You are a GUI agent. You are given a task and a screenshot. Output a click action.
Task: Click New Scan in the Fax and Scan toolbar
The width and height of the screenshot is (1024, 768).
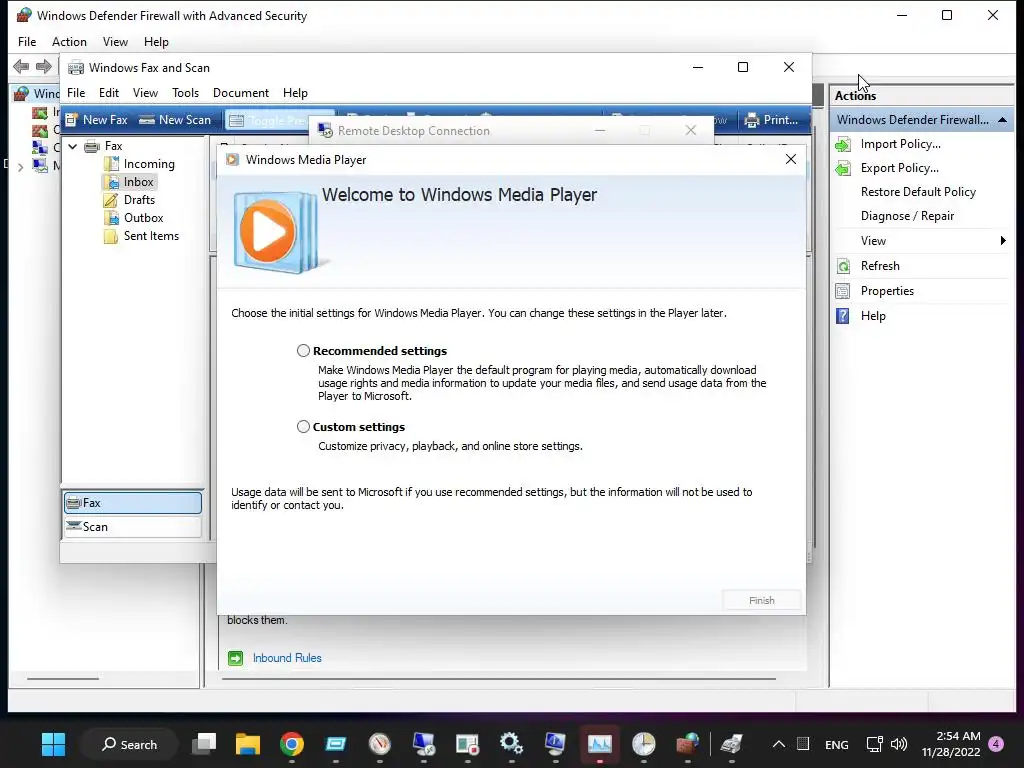coord(176,120)
